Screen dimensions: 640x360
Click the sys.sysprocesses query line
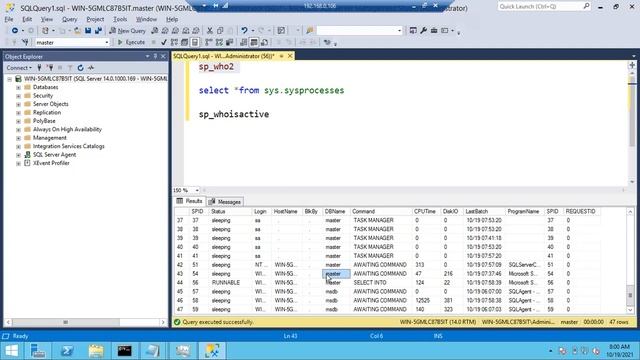click(x=271, y=91)
